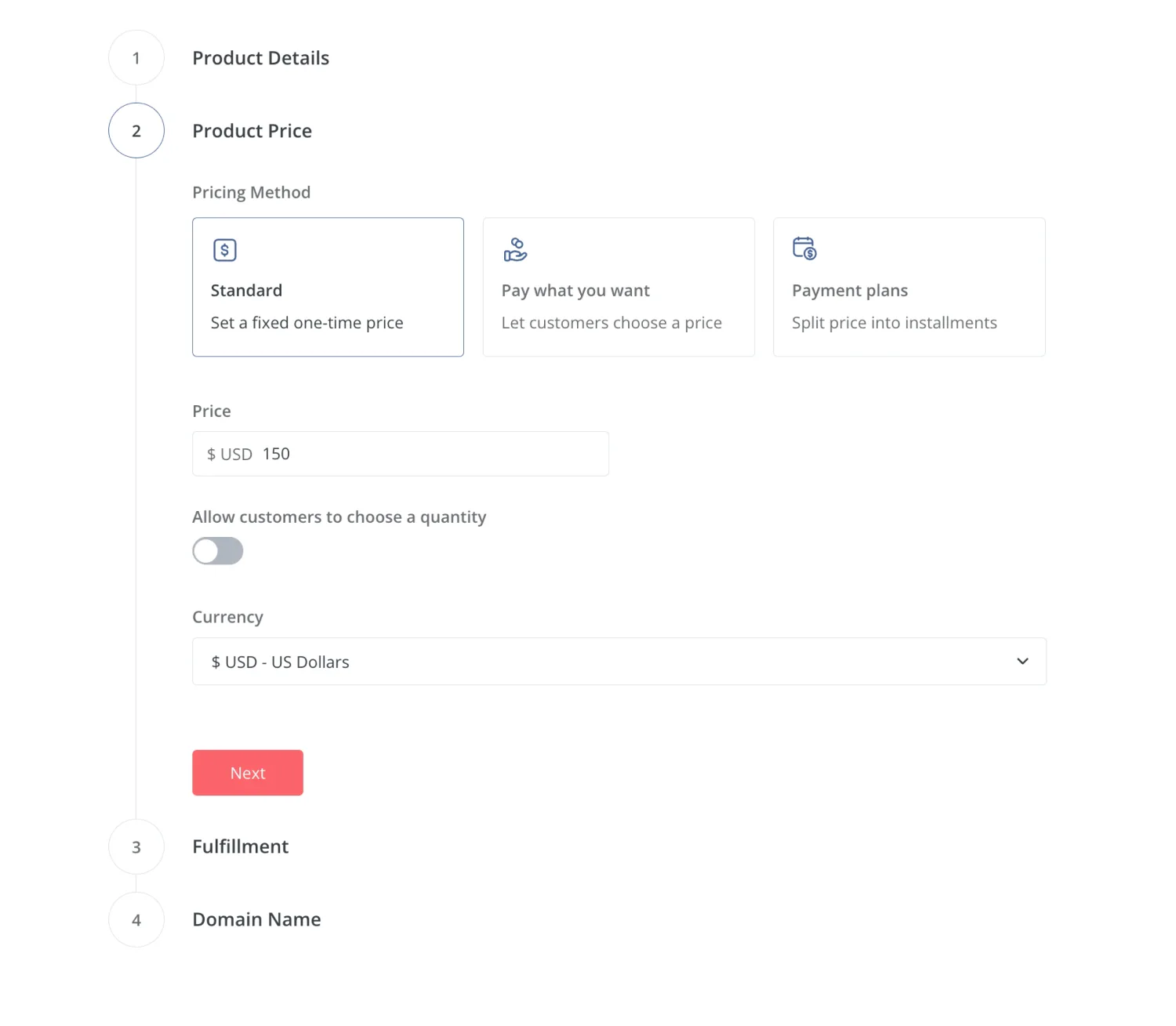Viewport: 1176px width, 1026px height.
Task: Go to the Product Details step
Action: click(x=260, y=58)
